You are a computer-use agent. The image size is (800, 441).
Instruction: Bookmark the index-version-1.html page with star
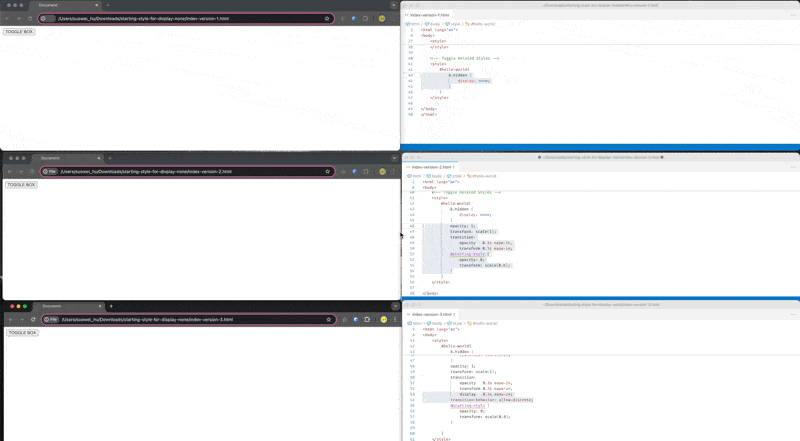pos(327,18)
